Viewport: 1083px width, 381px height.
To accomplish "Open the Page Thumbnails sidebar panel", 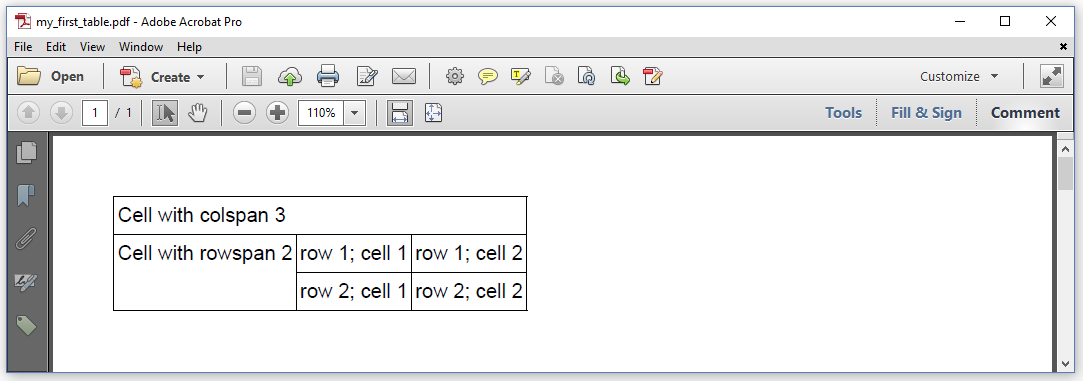I will (x=26, y=152).
